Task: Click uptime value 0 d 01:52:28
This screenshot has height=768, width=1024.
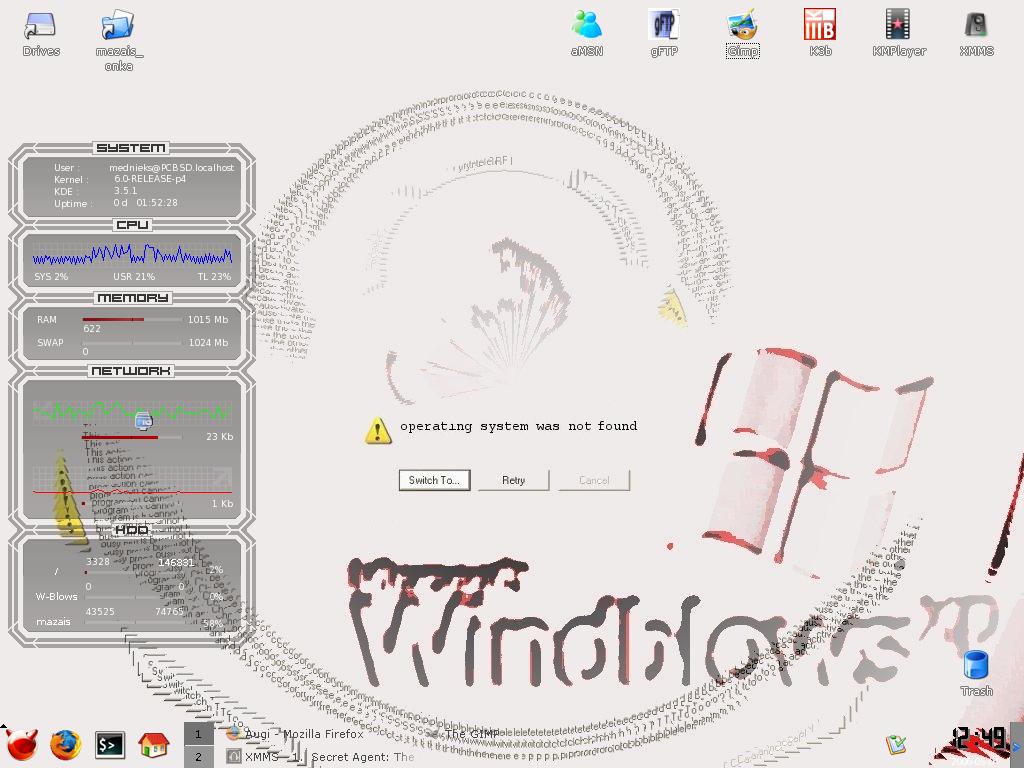Action: point(145,202)
